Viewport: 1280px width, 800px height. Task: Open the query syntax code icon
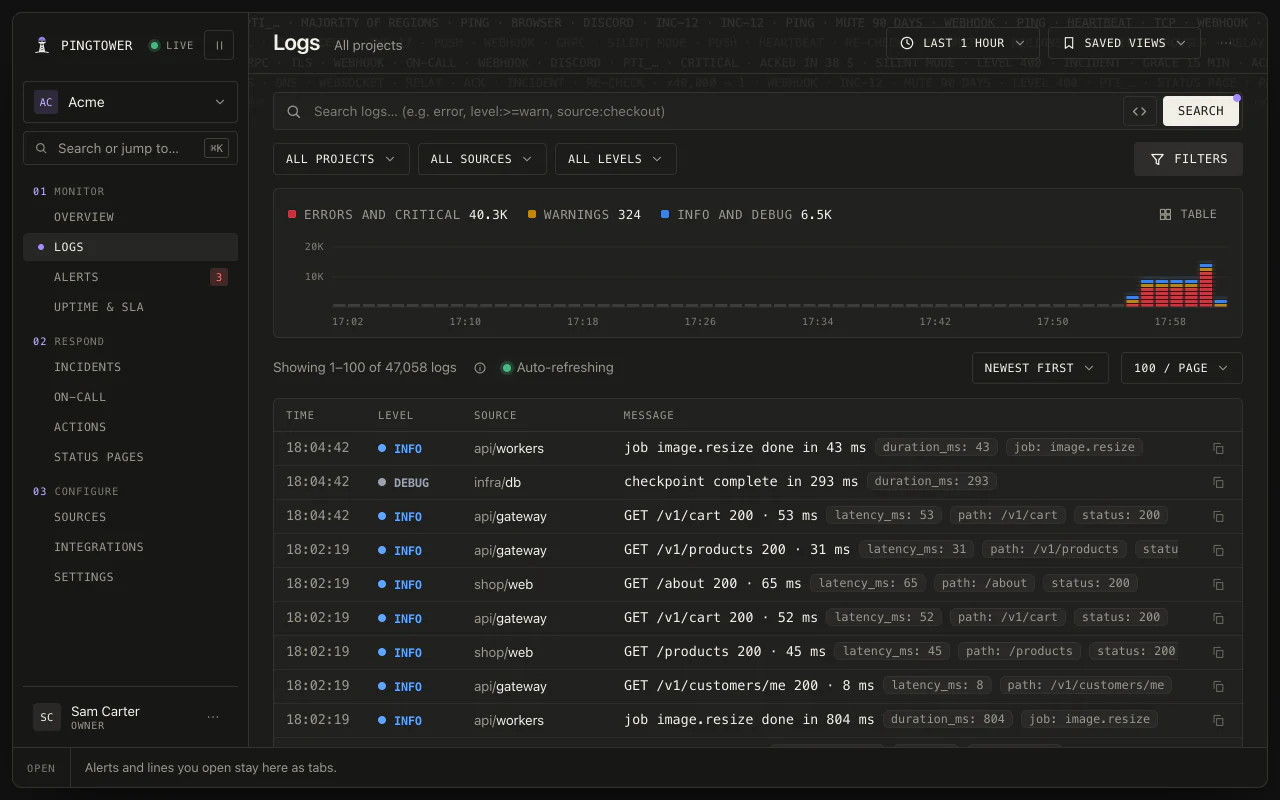coord(1139,111)
